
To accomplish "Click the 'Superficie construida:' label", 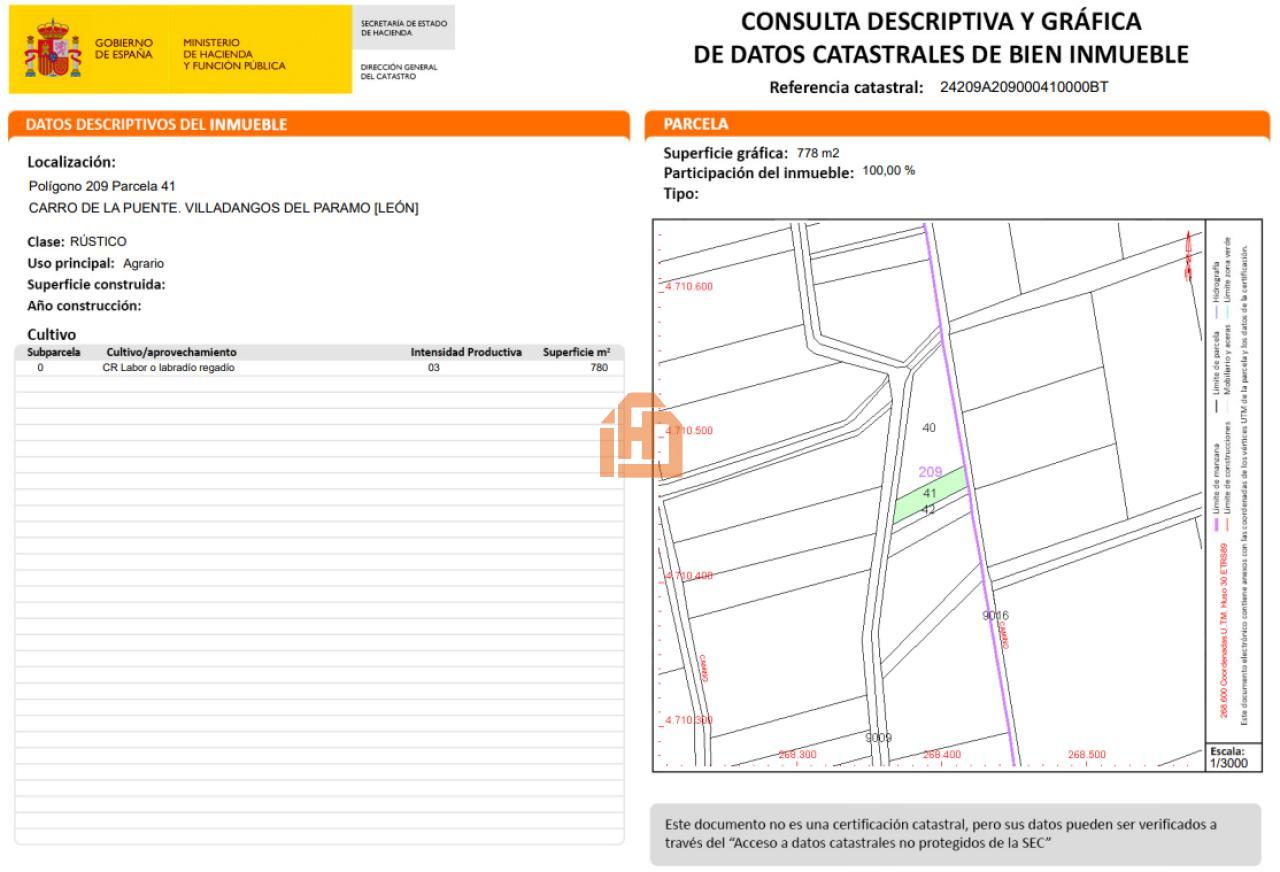I will click(x=96, y=285).
